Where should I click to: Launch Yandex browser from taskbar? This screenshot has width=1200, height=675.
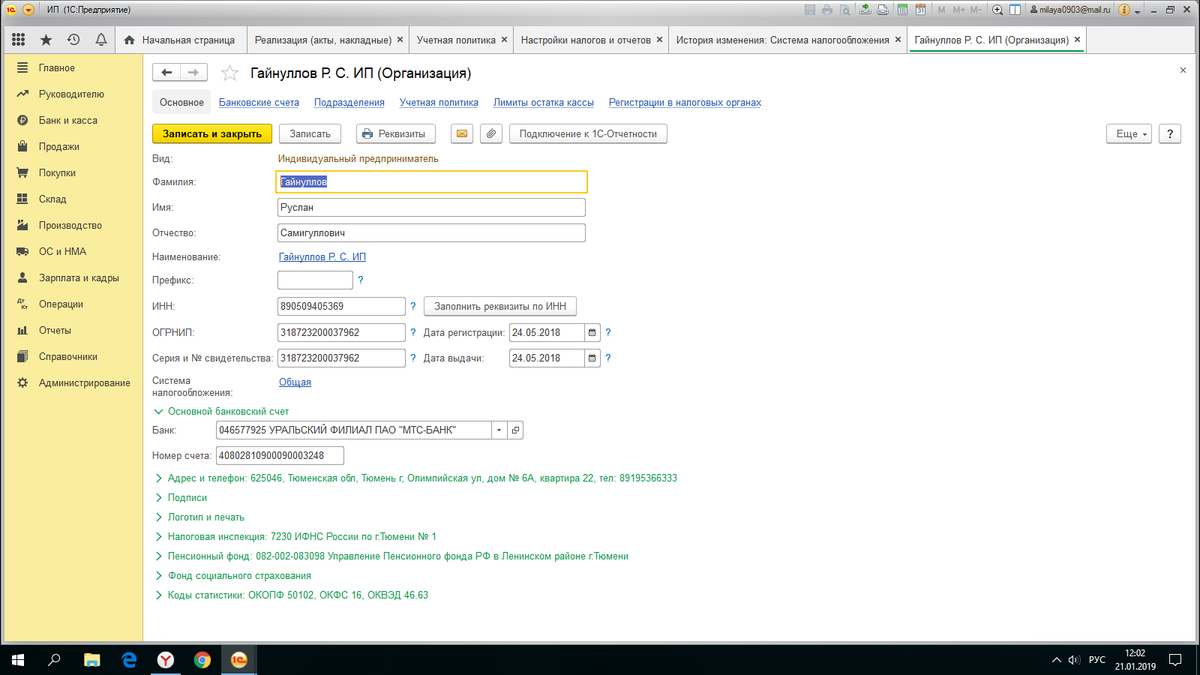165,660
